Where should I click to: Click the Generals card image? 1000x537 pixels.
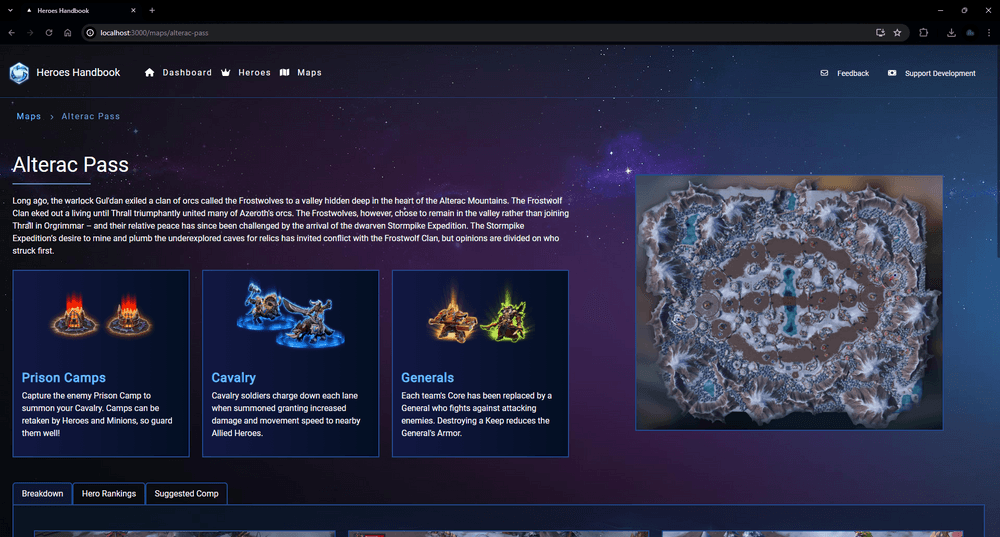pyautogui.click(x=480, y=314)
